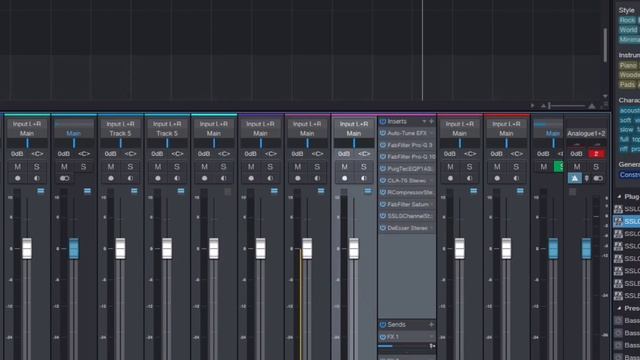The image size is (640, 360).
Task: Toggle the Sends power icon
Action: 383,325
